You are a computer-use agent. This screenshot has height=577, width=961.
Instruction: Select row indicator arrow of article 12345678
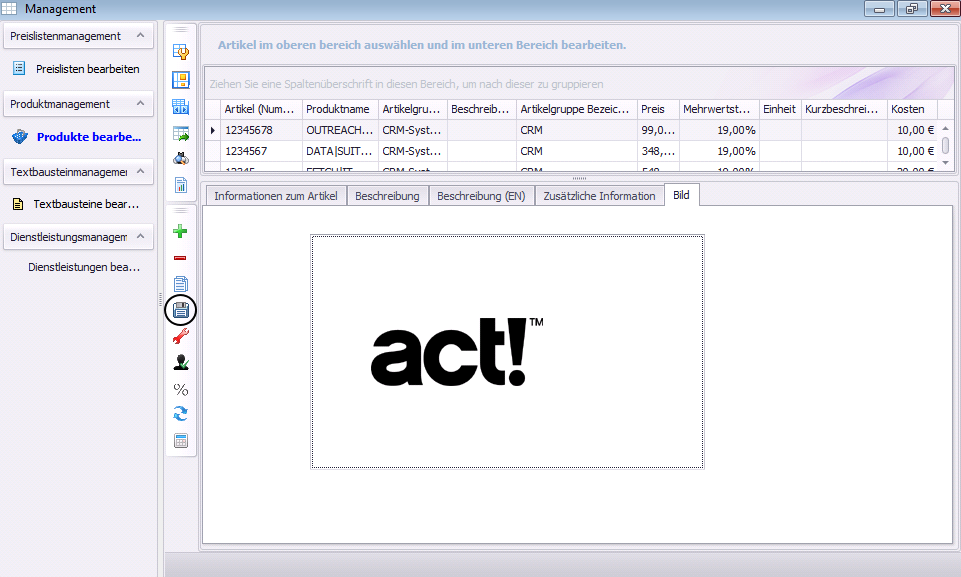coord(213,130)
